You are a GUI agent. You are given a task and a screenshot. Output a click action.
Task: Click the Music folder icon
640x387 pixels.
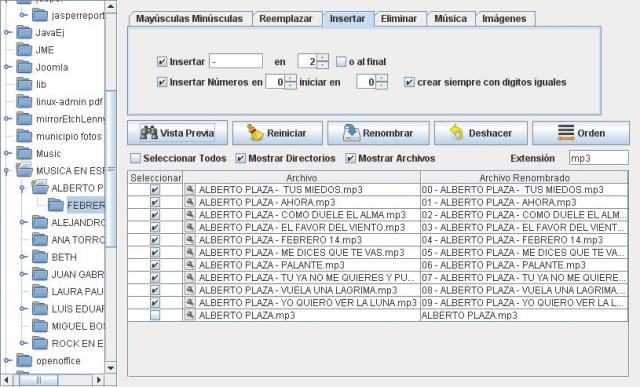(x=24, y=153)
